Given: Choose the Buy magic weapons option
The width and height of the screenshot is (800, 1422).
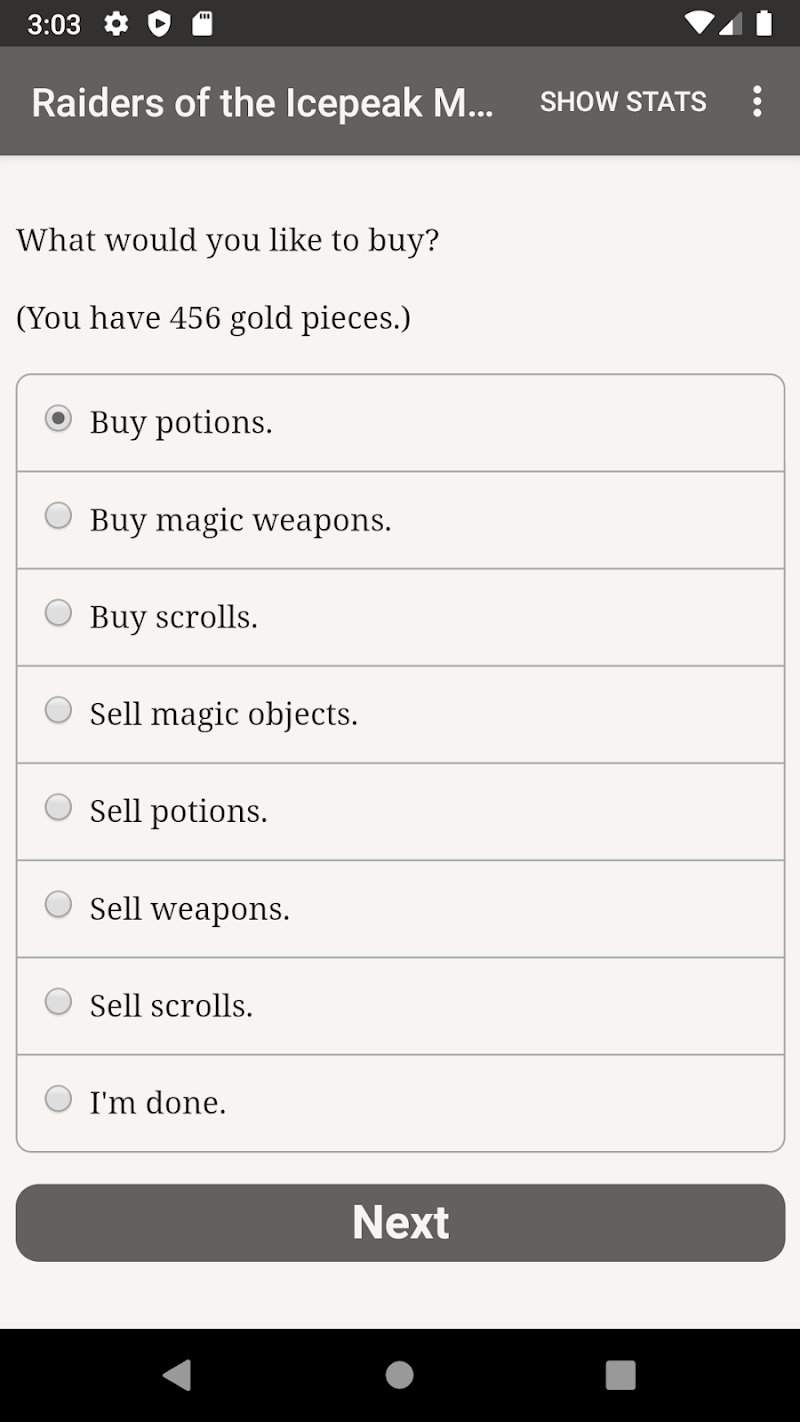Looking at the screenshot, I should pyautogui.click(x=59, y=516).
